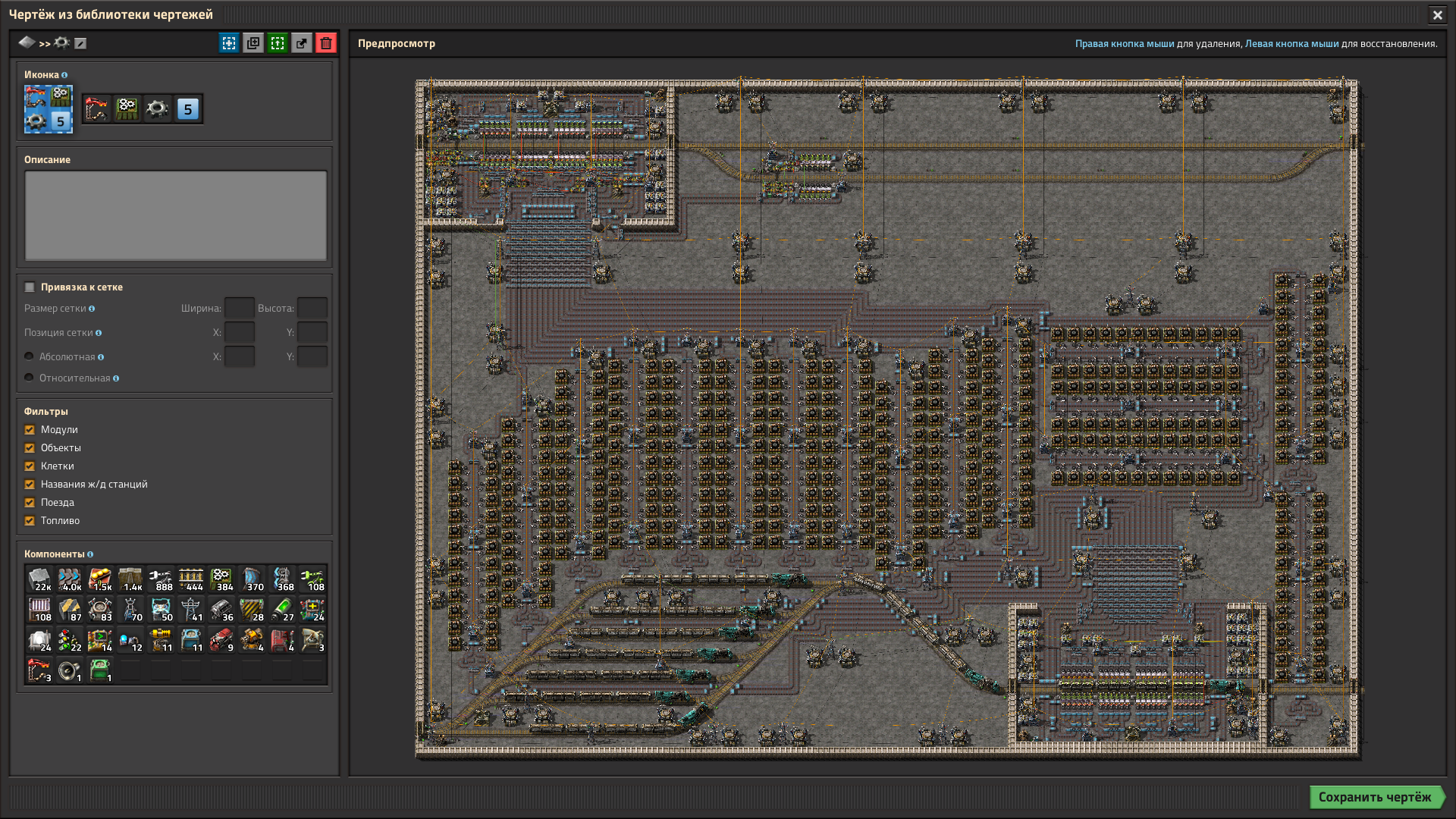Select the train stop icon slot

[97, 109]
